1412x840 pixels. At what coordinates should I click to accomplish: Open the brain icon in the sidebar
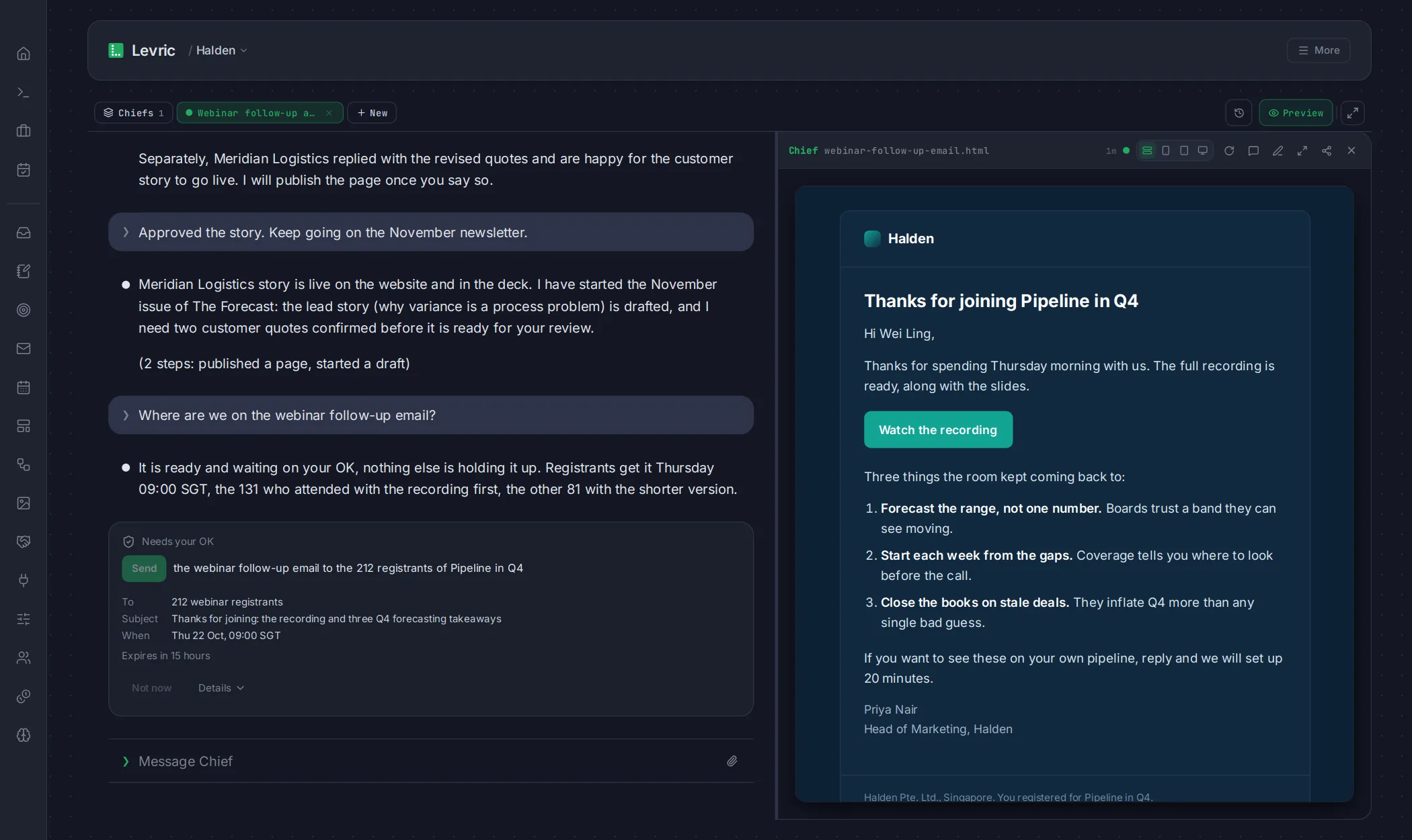pyautogui.click(x=24, y=735)
